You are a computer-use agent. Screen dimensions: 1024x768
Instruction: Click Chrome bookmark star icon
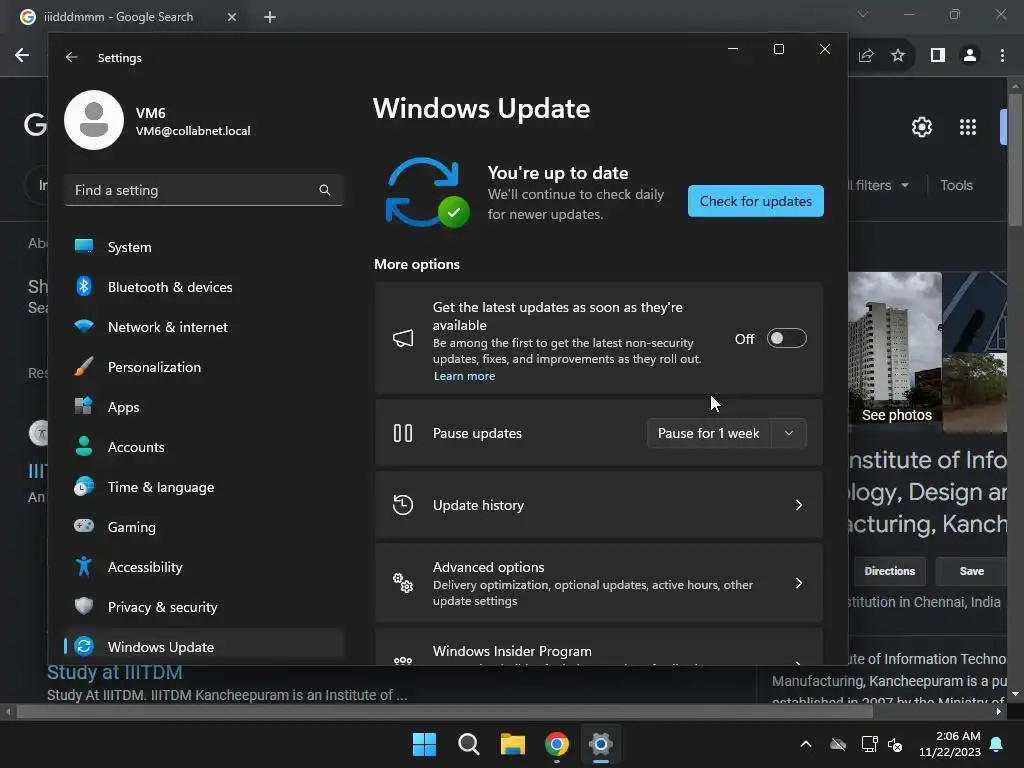click(x=898, y=56)
